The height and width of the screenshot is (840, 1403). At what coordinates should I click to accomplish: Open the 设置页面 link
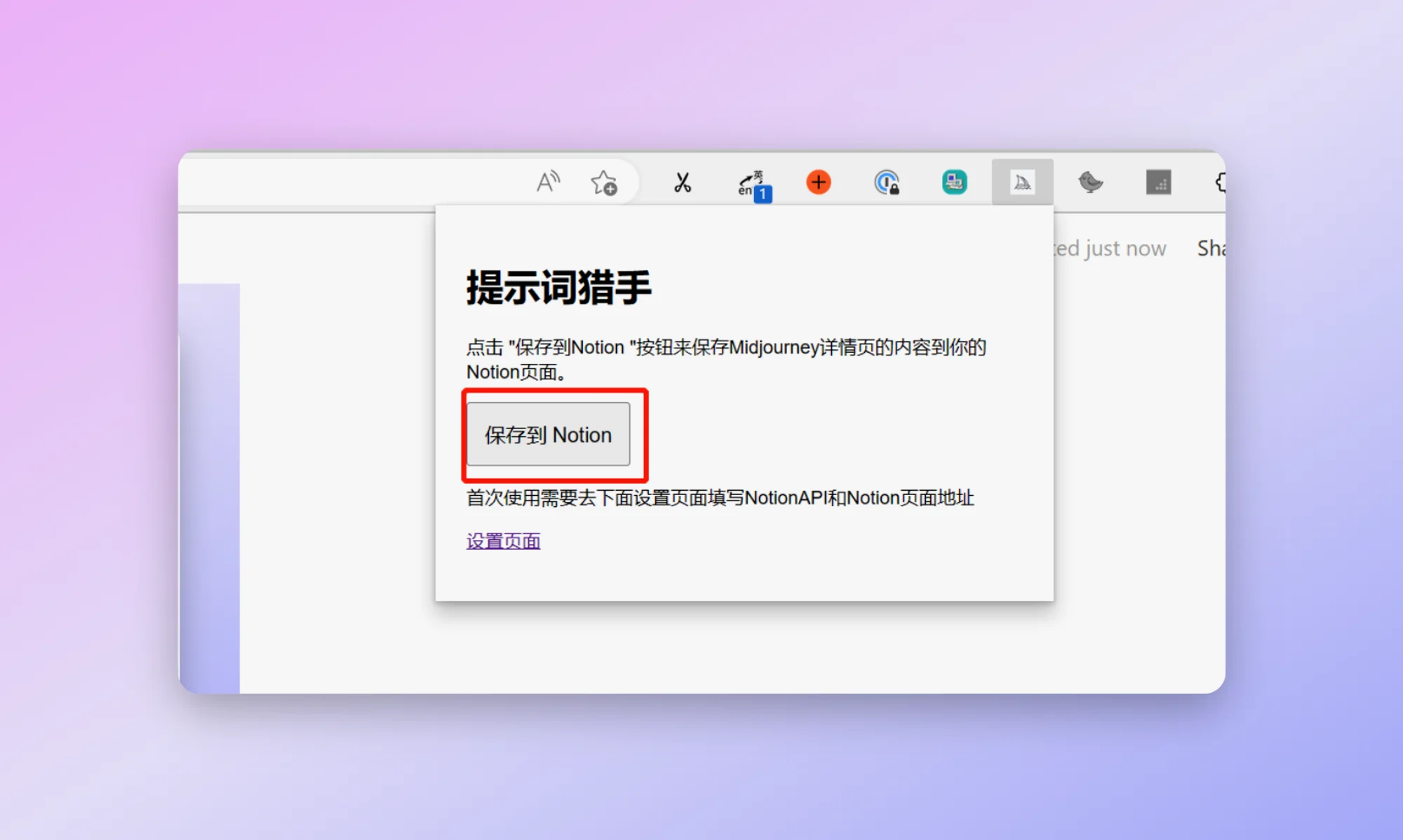(503, 541)
